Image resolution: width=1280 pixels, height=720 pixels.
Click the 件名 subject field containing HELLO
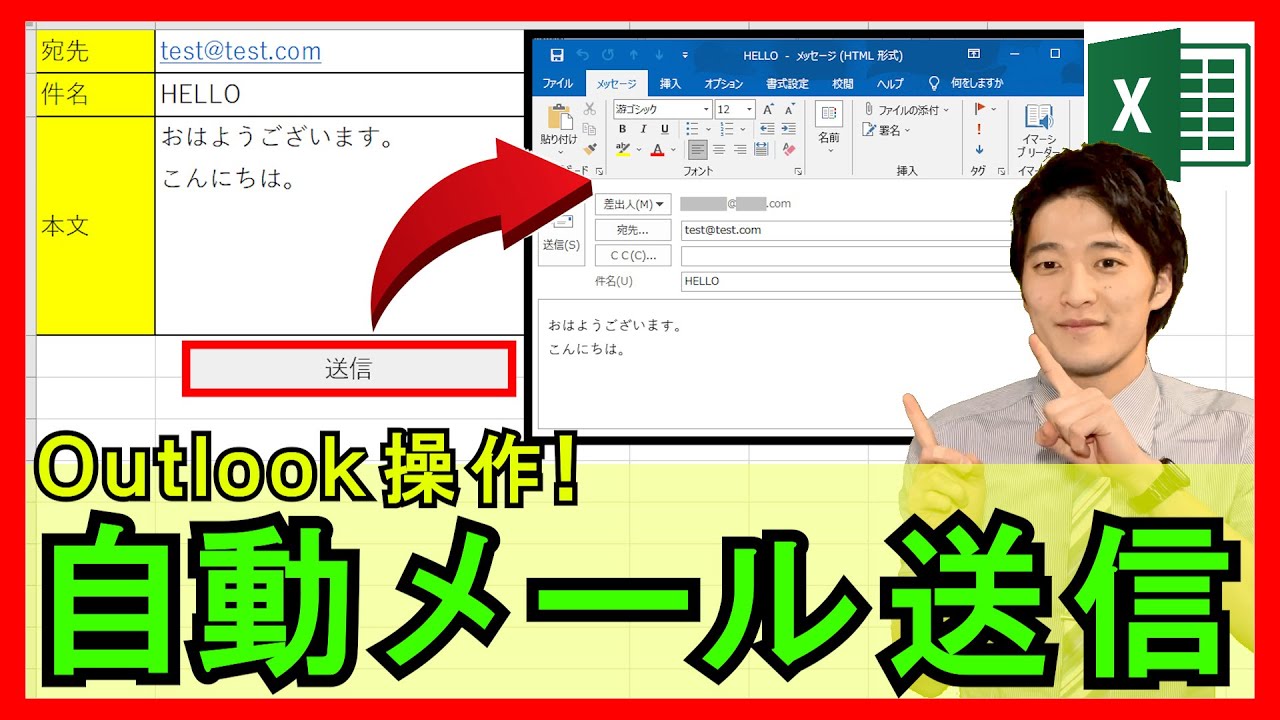point(850,282)
